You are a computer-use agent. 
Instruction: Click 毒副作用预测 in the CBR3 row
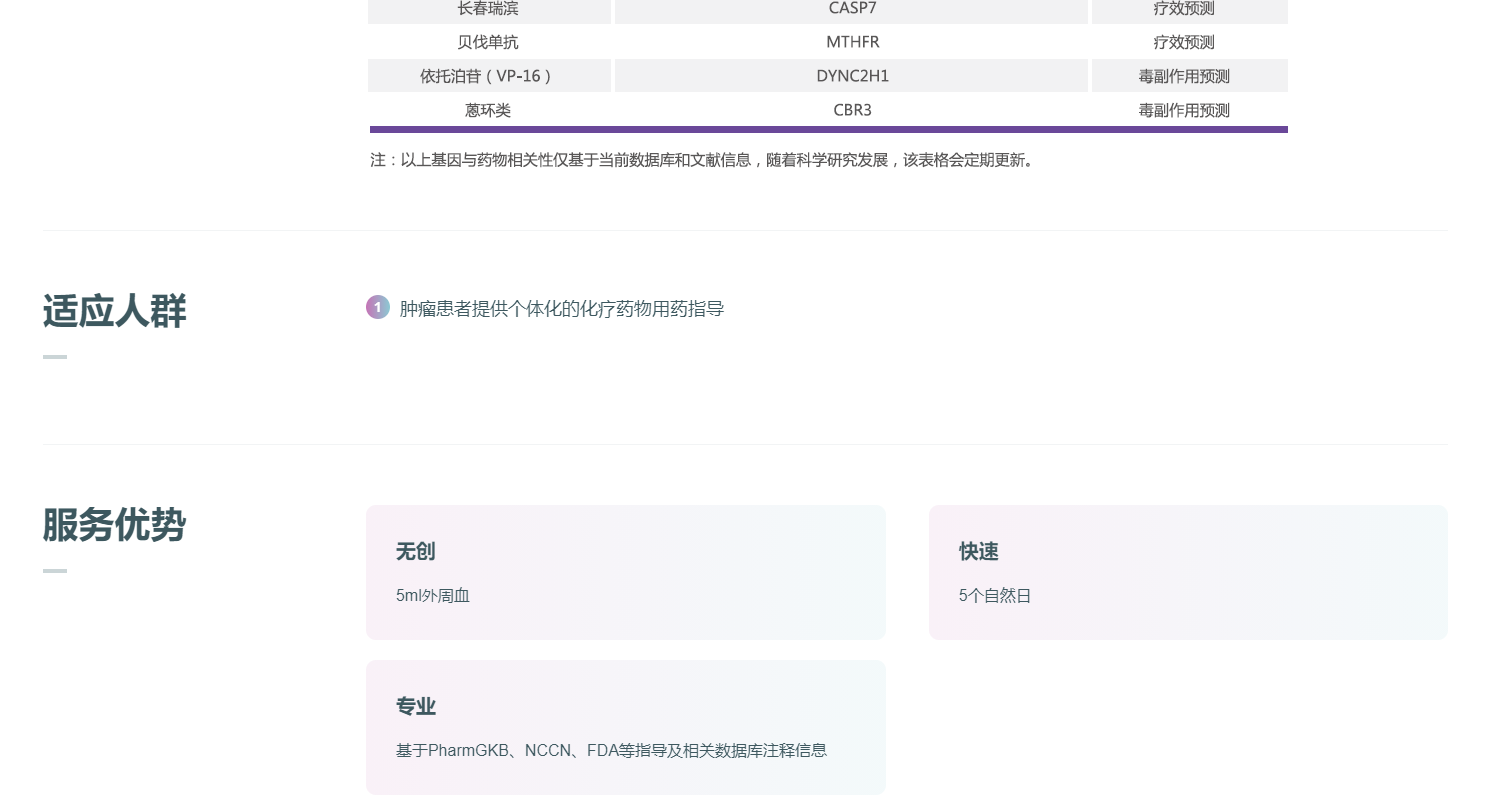pos(1184,110)
